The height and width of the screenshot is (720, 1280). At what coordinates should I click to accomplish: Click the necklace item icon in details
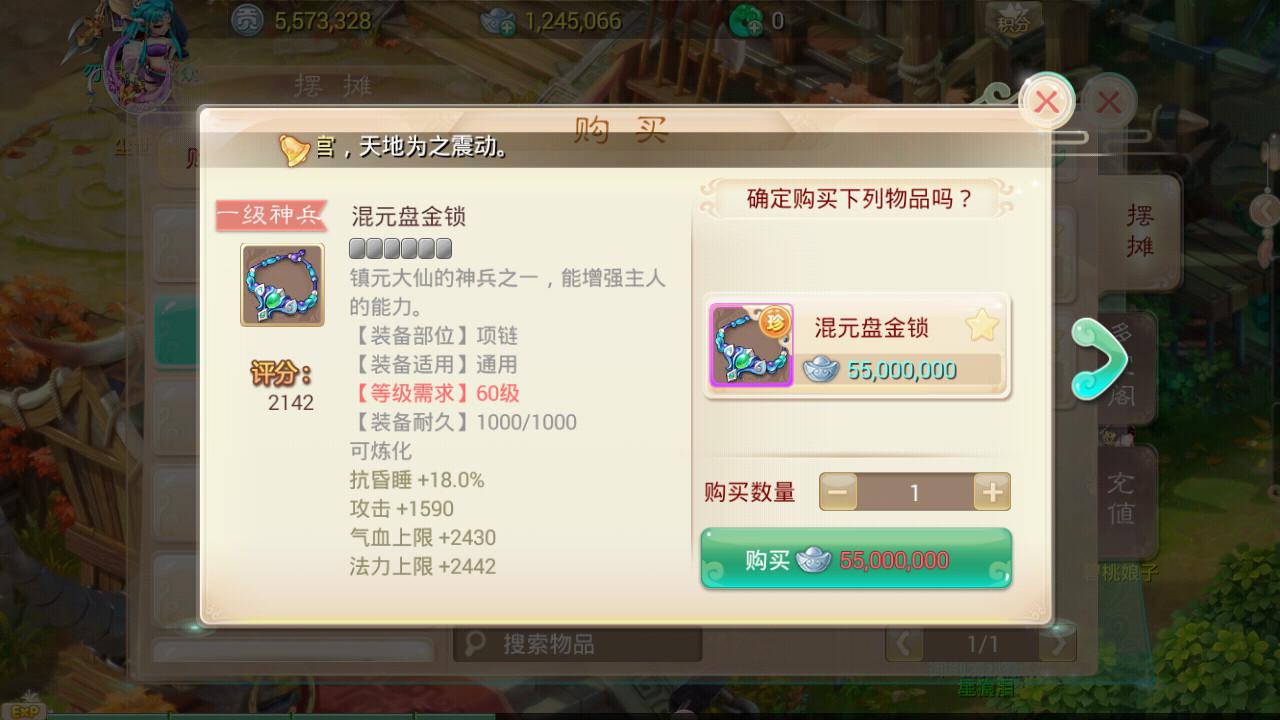282,284
